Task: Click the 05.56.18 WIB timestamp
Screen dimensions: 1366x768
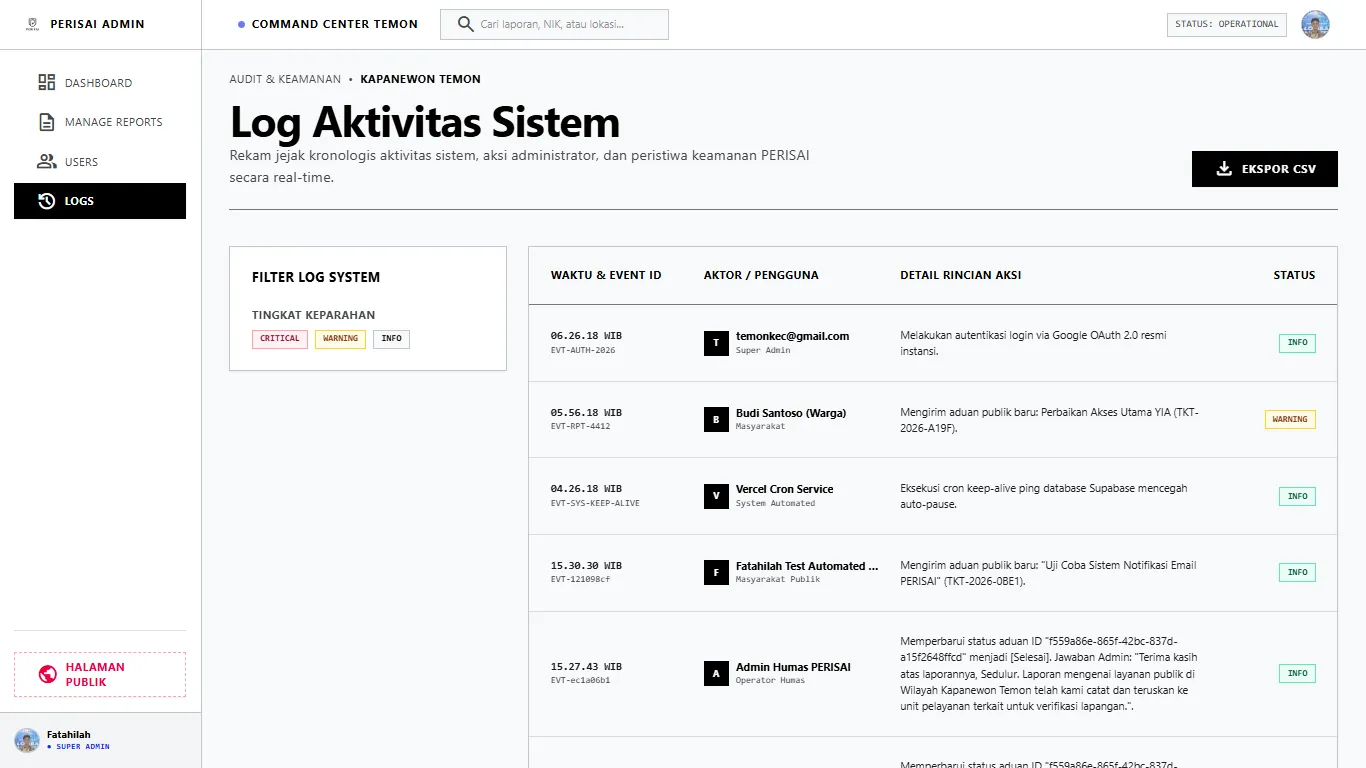Action: tap(586, 413)
